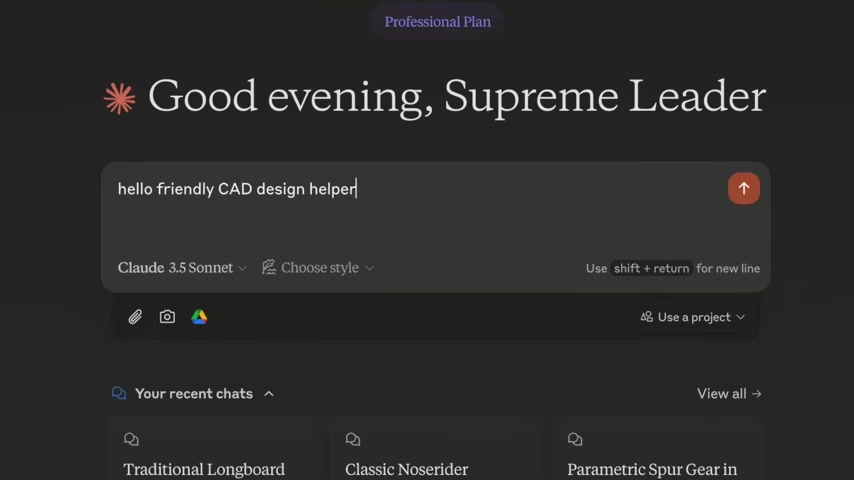854x480 pixels.
Task: Open the Parametric Spur Gear recent chat
Action: pos(652,469)
